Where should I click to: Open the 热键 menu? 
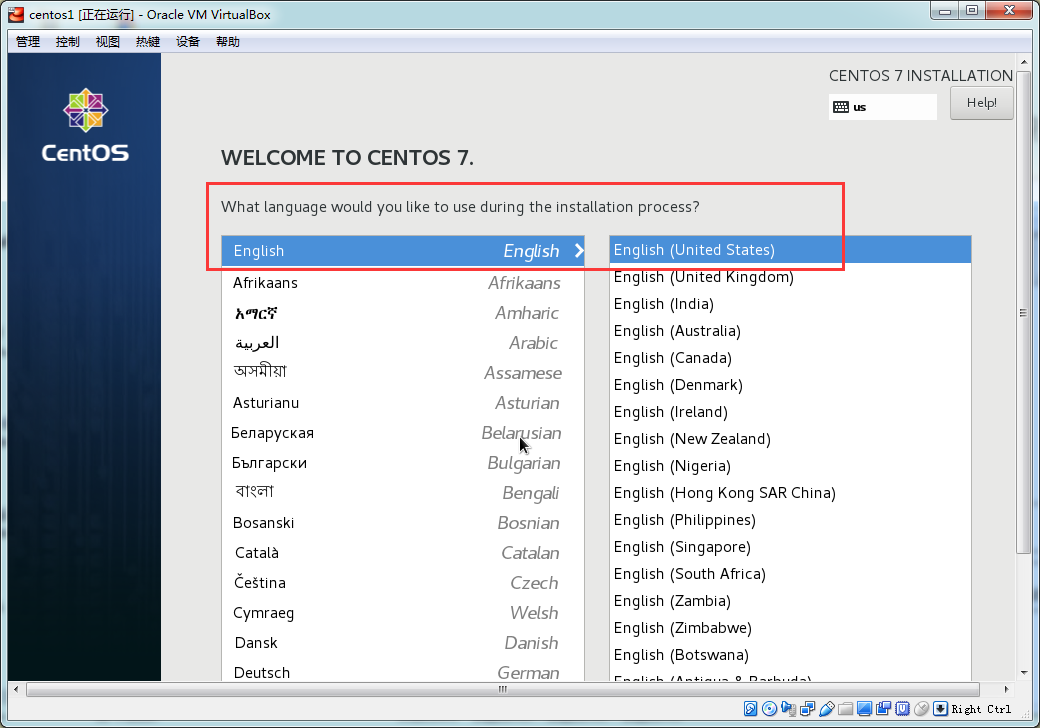[148, 42]
